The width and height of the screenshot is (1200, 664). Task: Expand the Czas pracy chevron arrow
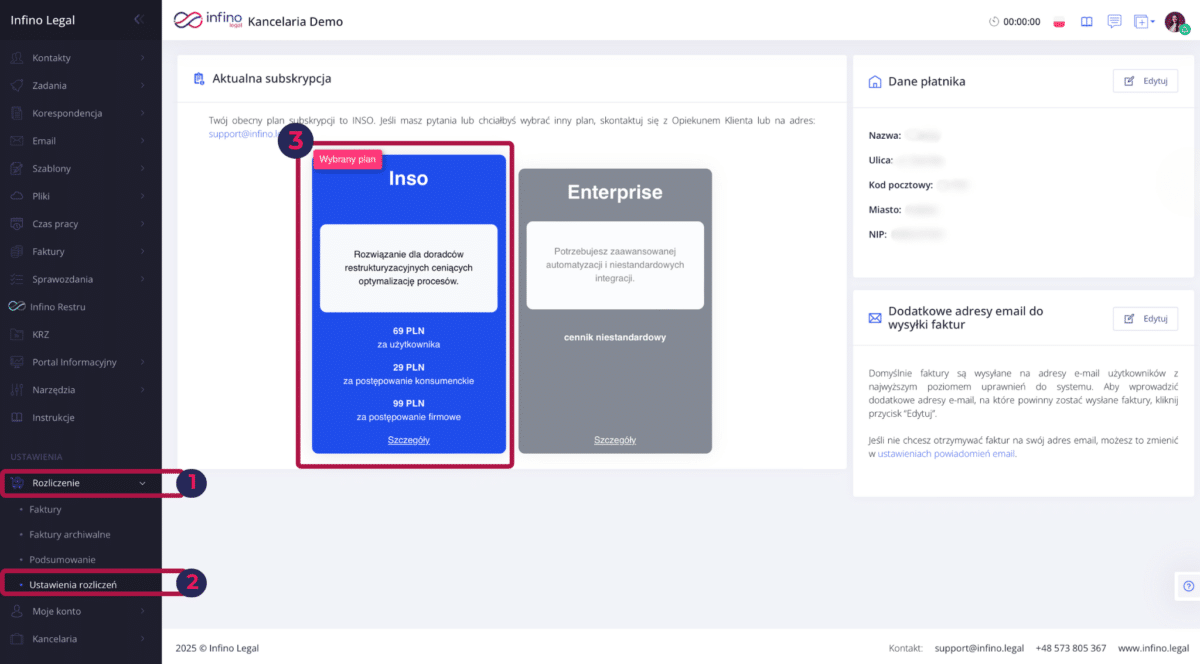click(x=143, y=224)
